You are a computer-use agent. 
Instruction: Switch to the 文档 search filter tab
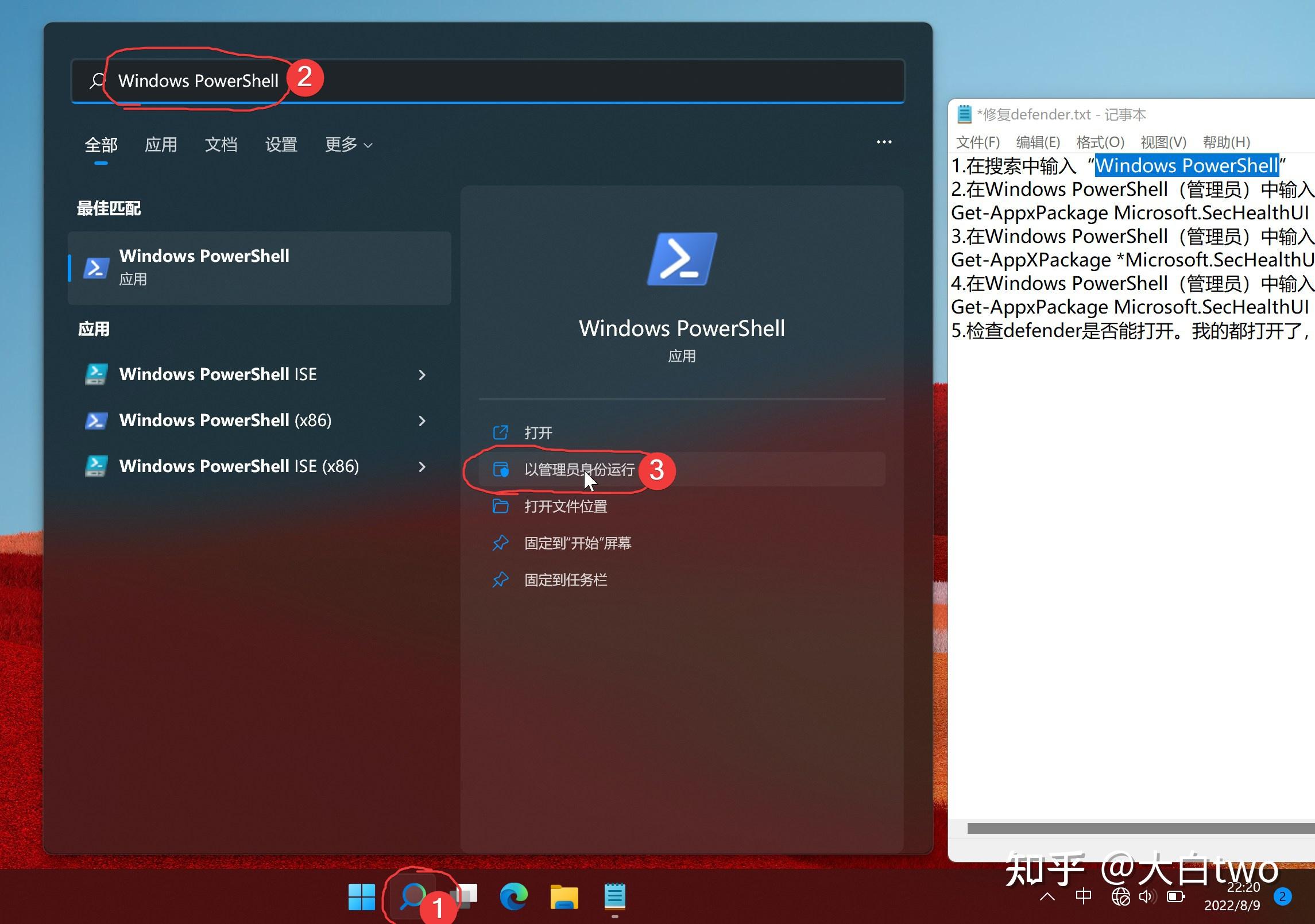(221, 145)
